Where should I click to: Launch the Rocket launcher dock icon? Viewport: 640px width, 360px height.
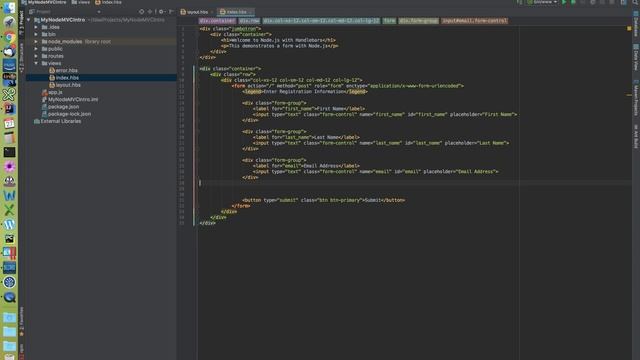(9, 22)
